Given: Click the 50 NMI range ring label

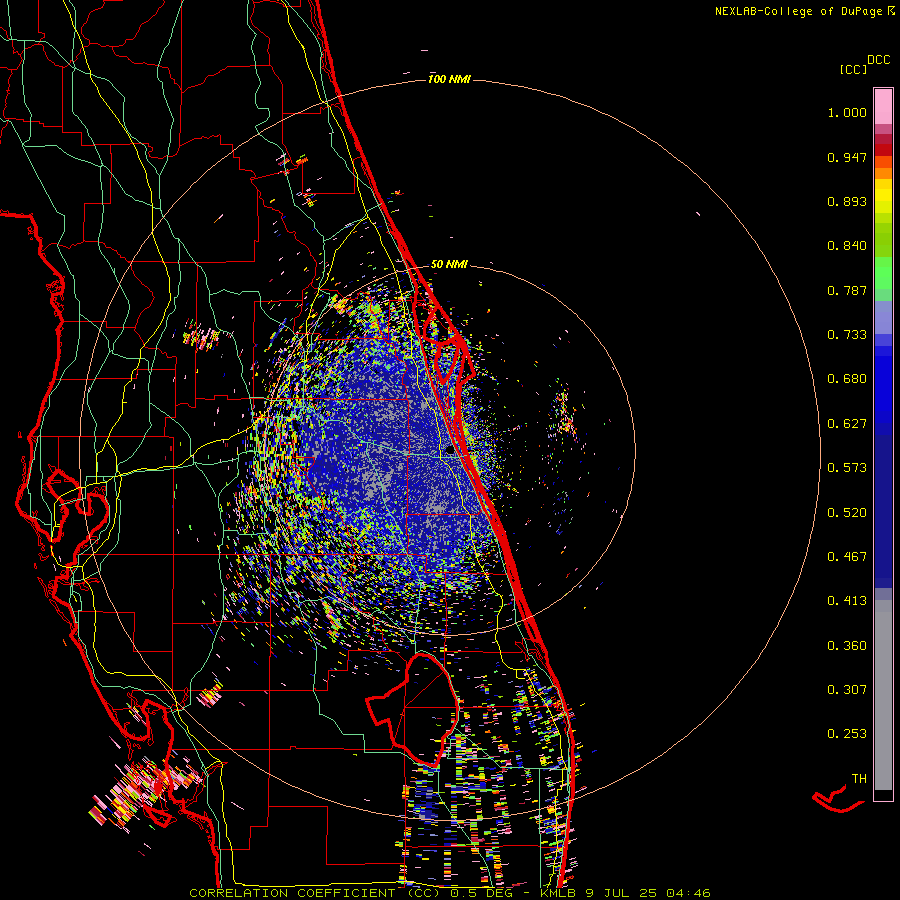Looking at the screenshot, I should pyautogui.click(x=449, y=264).
